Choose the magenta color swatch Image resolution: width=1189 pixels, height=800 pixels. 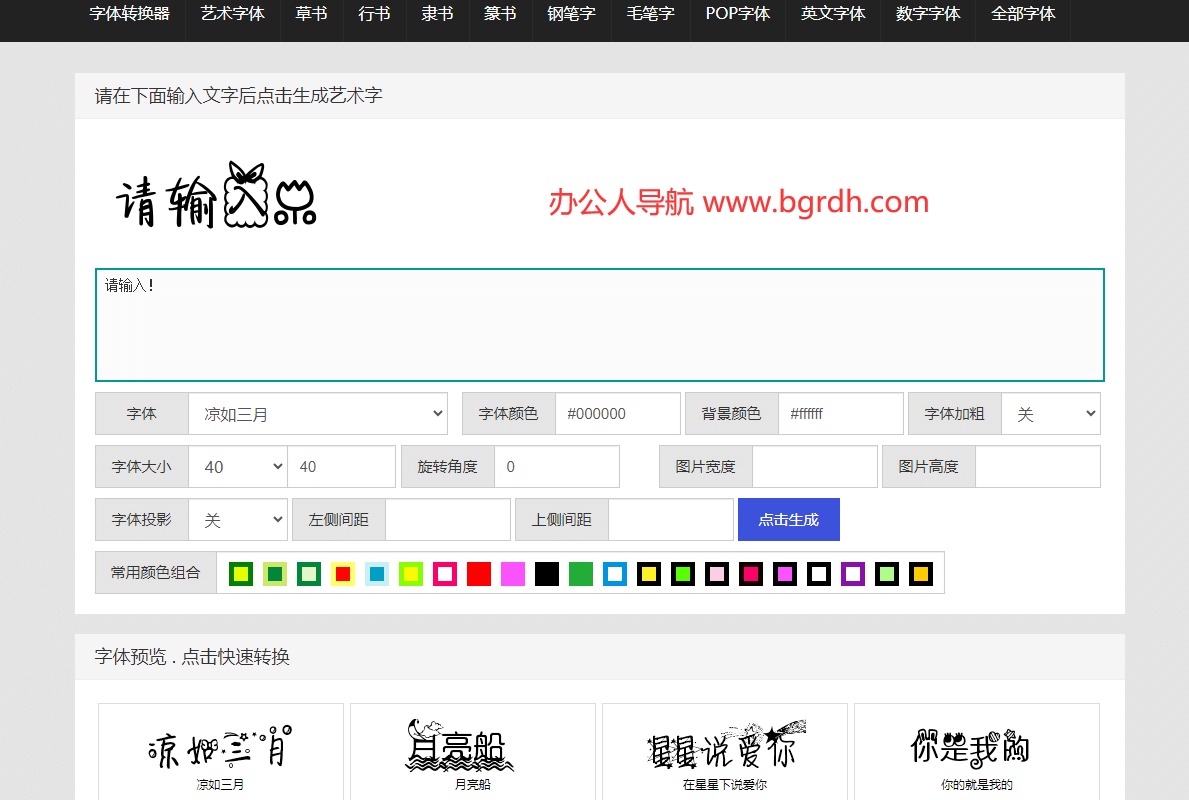512,574
